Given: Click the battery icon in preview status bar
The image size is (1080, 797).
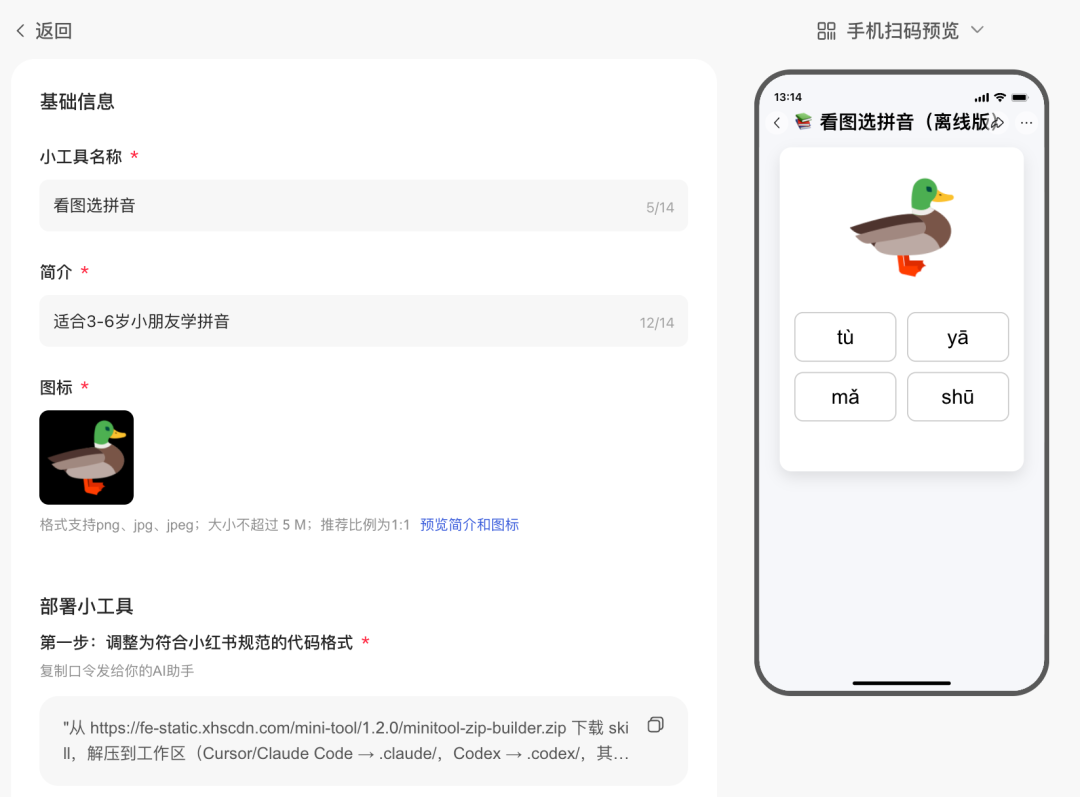Looking at the screenshot, I should [x=1019, y=97].
